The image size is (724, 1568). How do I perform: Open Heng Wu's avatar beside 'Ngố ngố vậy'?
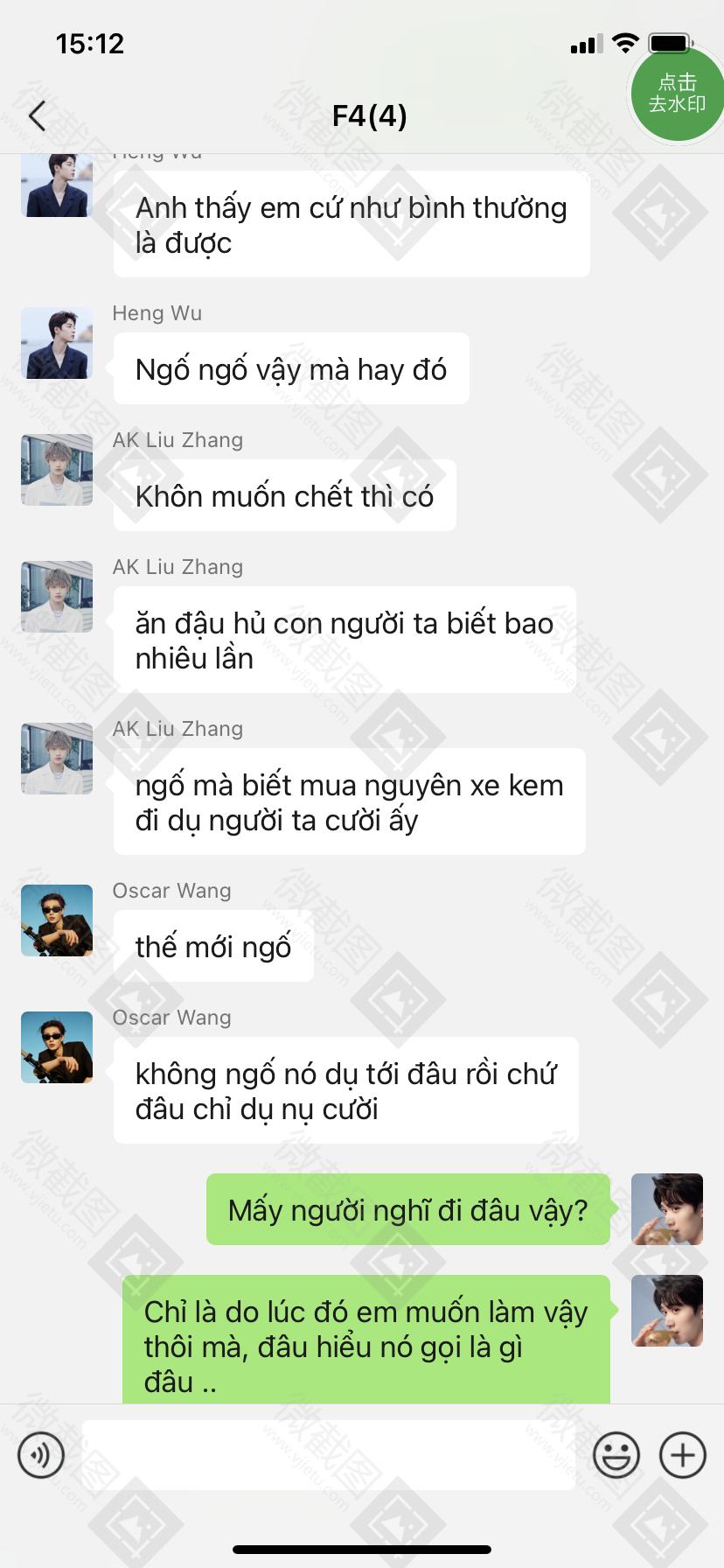point(57,343)
